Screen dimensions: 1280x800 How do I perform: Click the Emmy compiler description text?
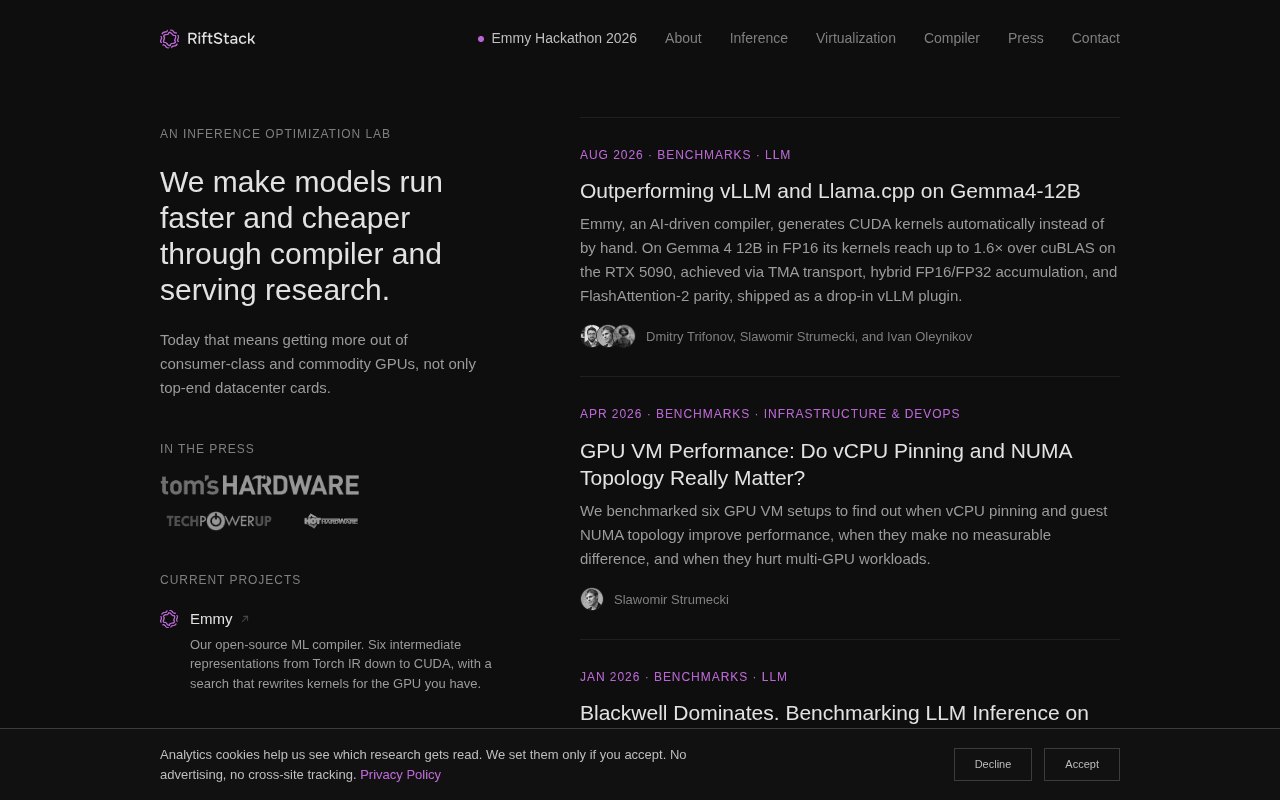(341, 664)
